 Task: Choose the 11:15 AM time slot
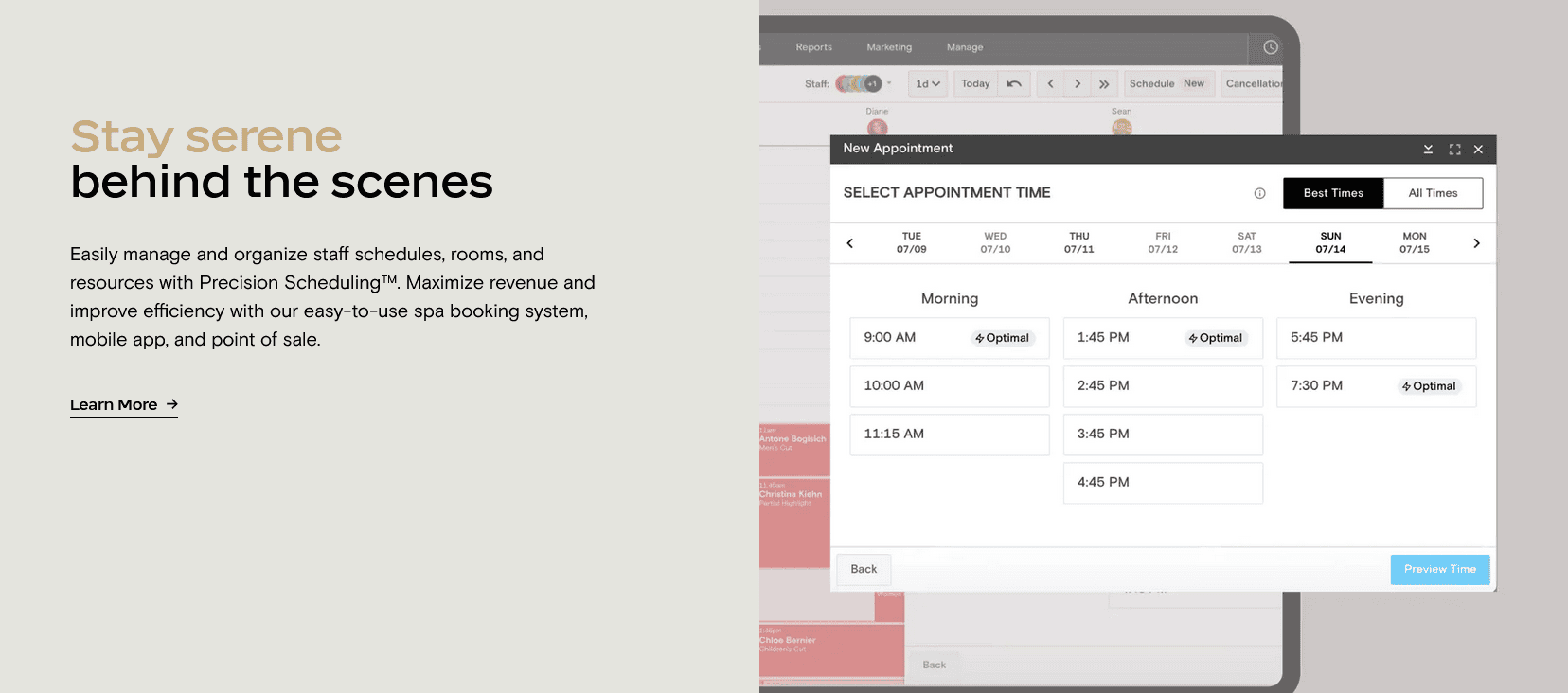click(x=950, y=435)
